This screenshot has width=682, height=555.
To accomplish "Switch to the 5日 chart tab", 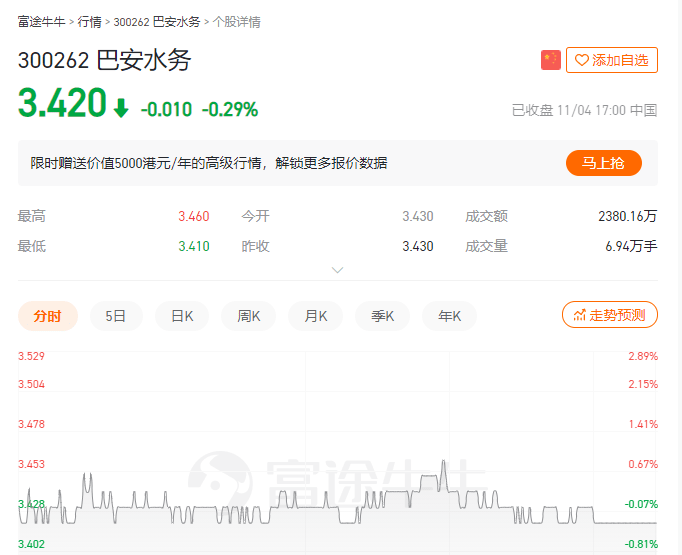I will tap(116, 316).
